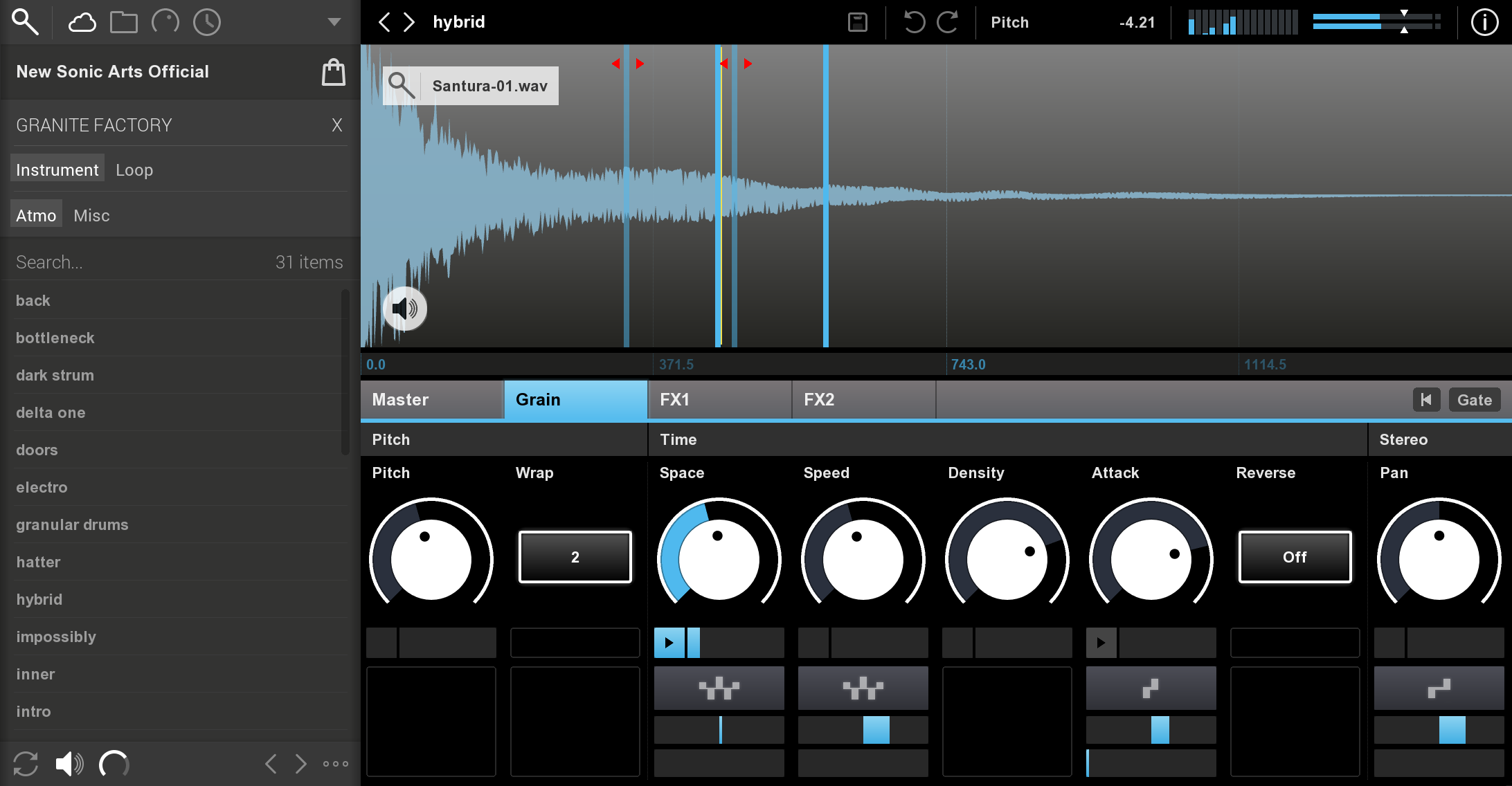Open local folder presets icon
Image resolution: width=1512 pixels, height=786 pixels.
(124, 22)
